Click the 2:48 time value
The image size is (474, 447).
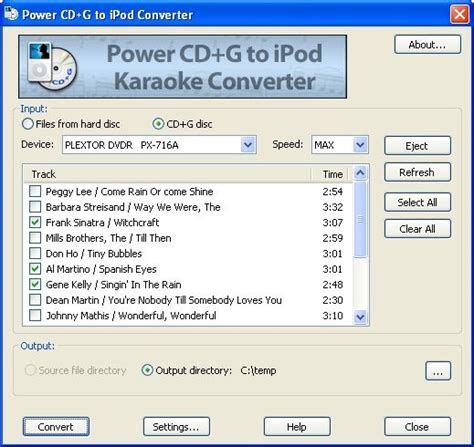[333, 285]
